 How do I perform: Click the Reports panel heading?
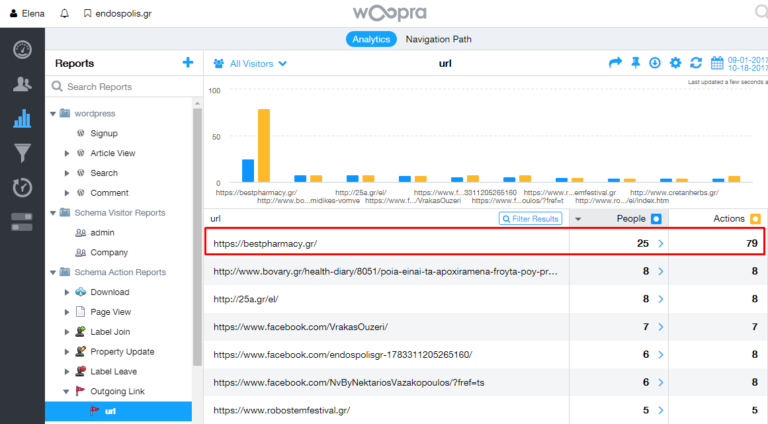click(74, 63)
